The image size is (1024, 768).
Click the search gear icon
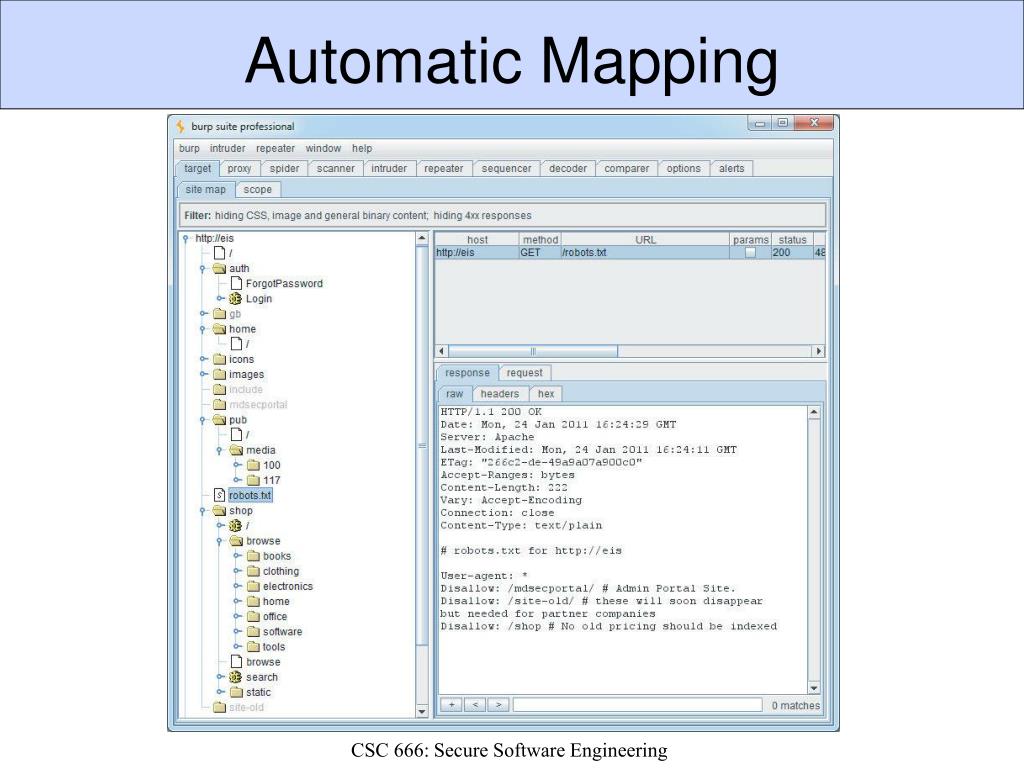(235, 677)
